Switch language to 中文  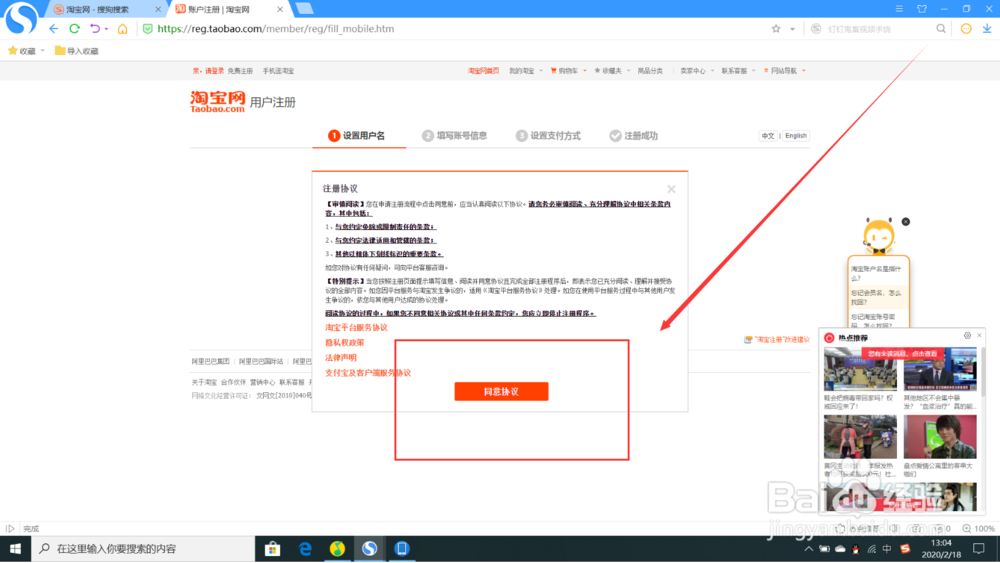click(768, 136)
